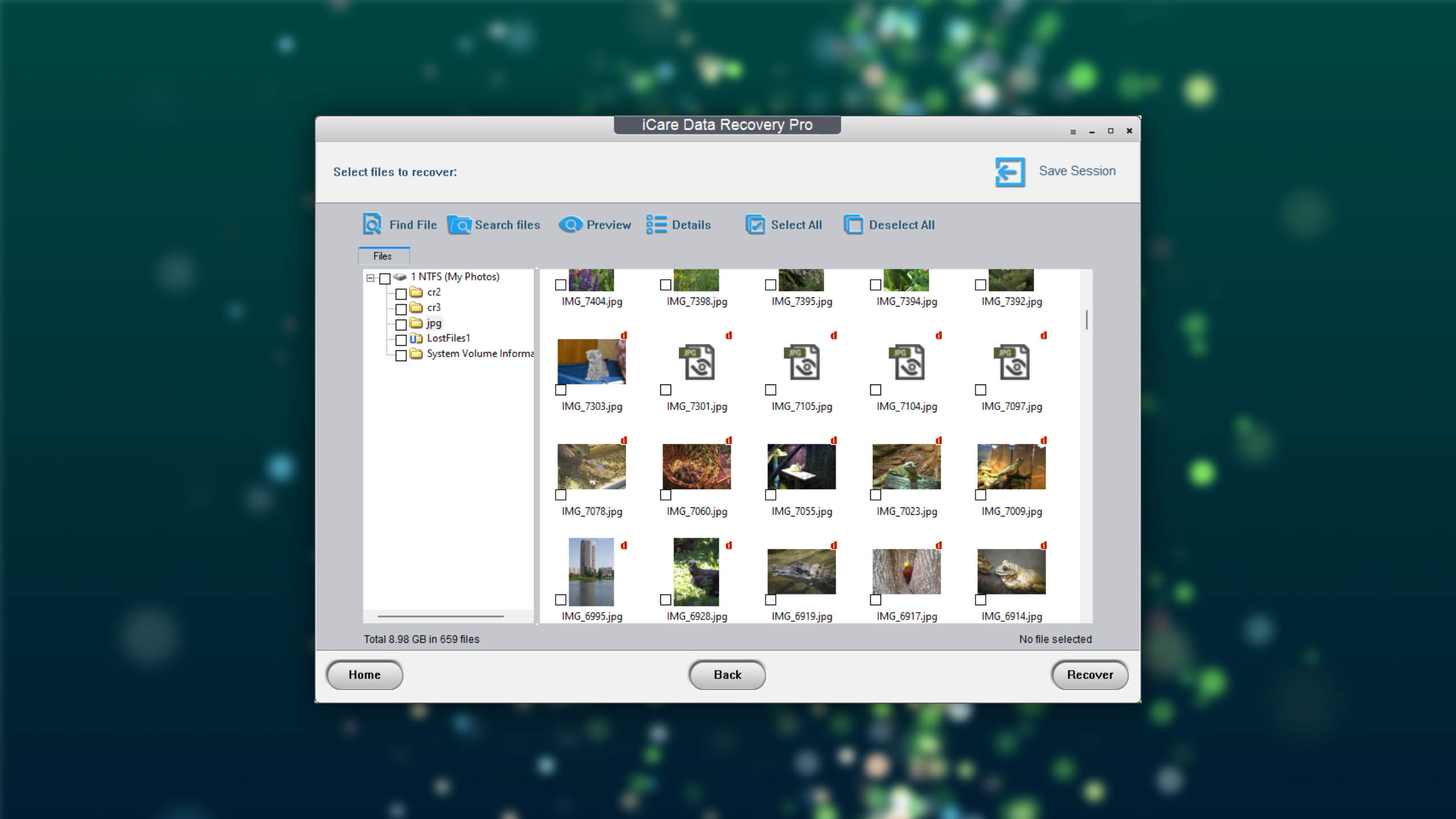The image size is (1456, 819).
Task: Click the IMG_7395.jpg file name
Action: (801, 301)
